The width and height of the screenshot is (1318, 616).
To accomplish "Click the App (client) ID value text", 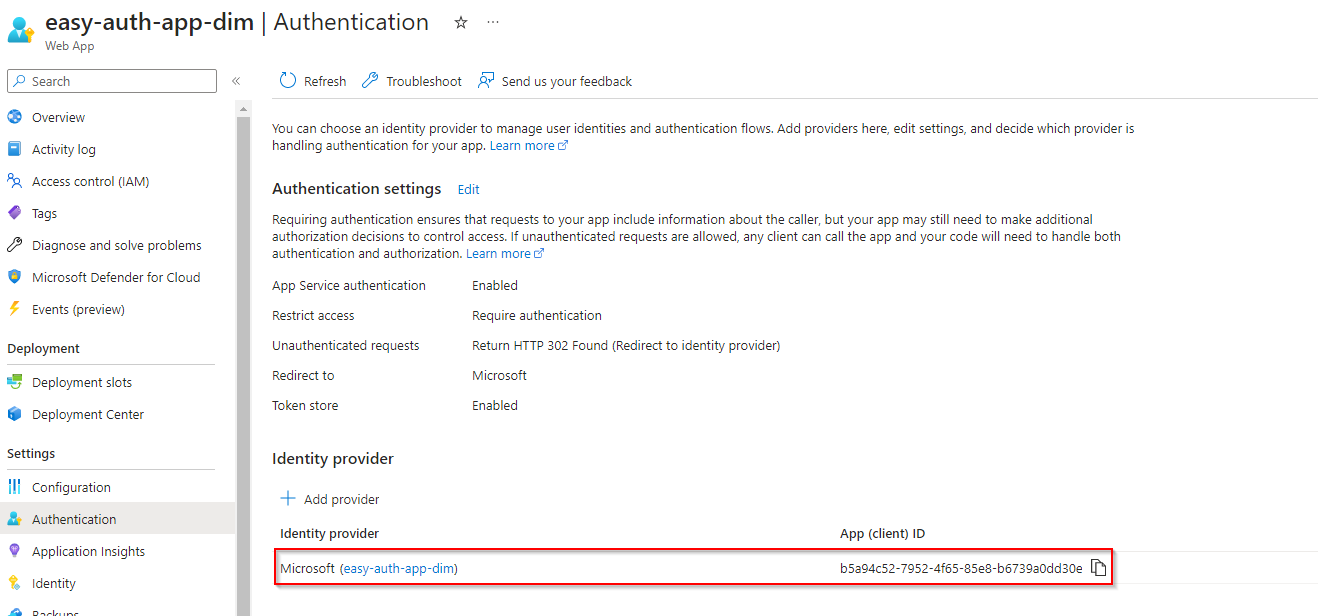I will (x=961, y=568).
